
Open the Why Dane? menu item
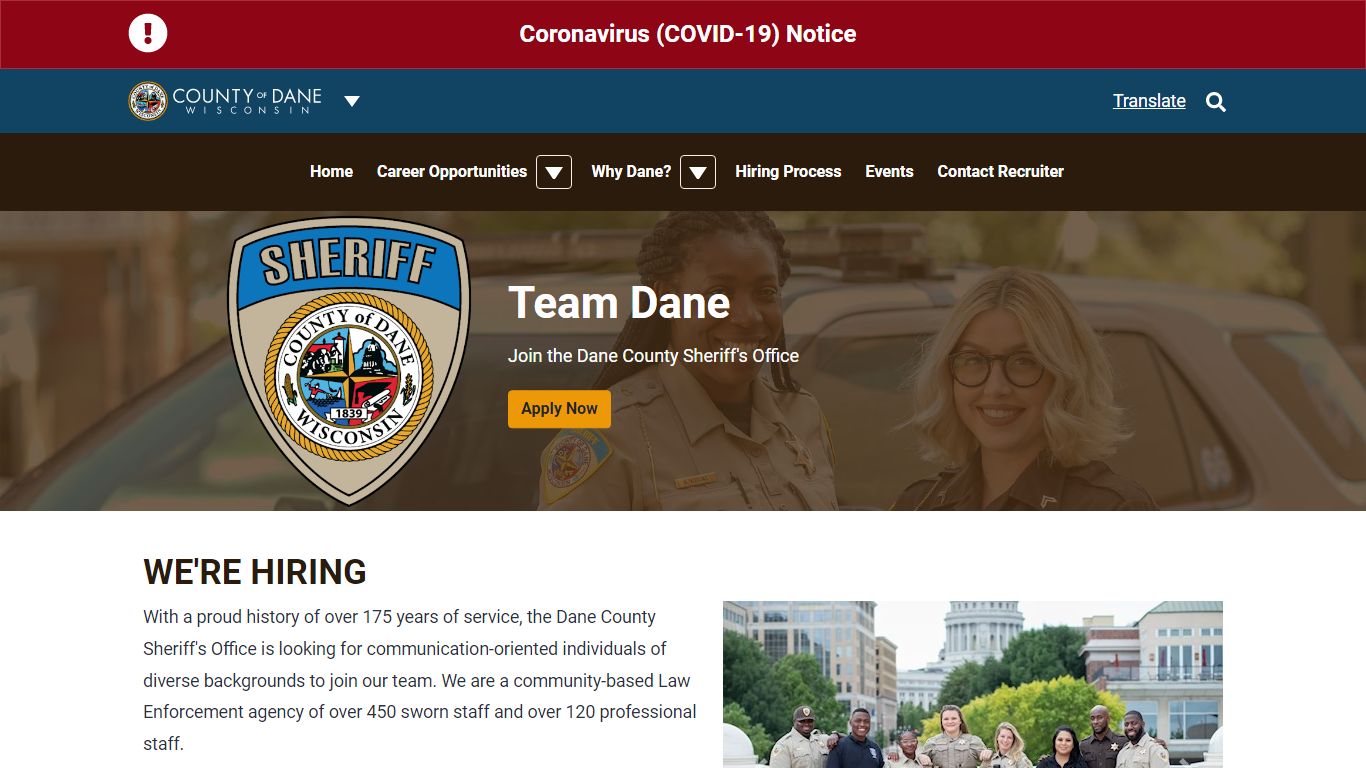pos(631,172)
